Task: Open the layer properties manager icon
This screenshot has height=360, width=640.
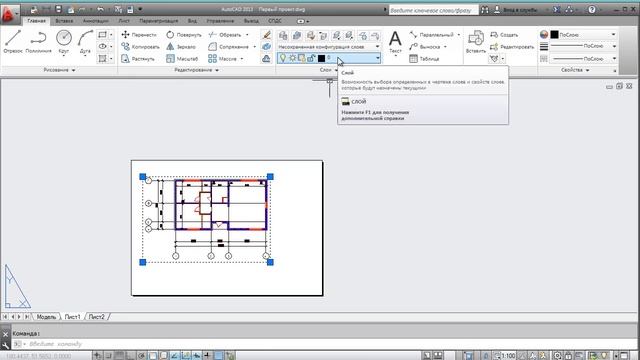Action: tap(283, 36)
